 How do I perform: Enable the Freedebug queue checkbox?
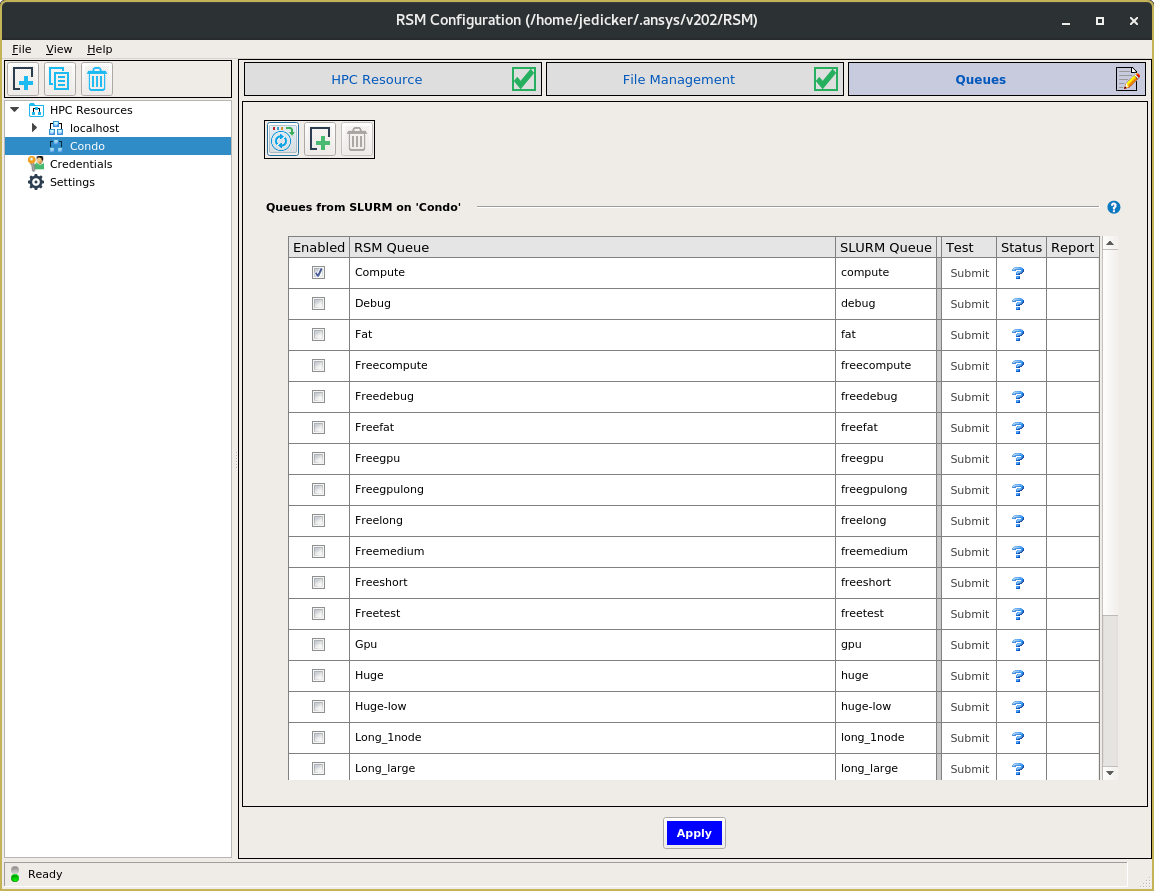[x=318, y=396]
